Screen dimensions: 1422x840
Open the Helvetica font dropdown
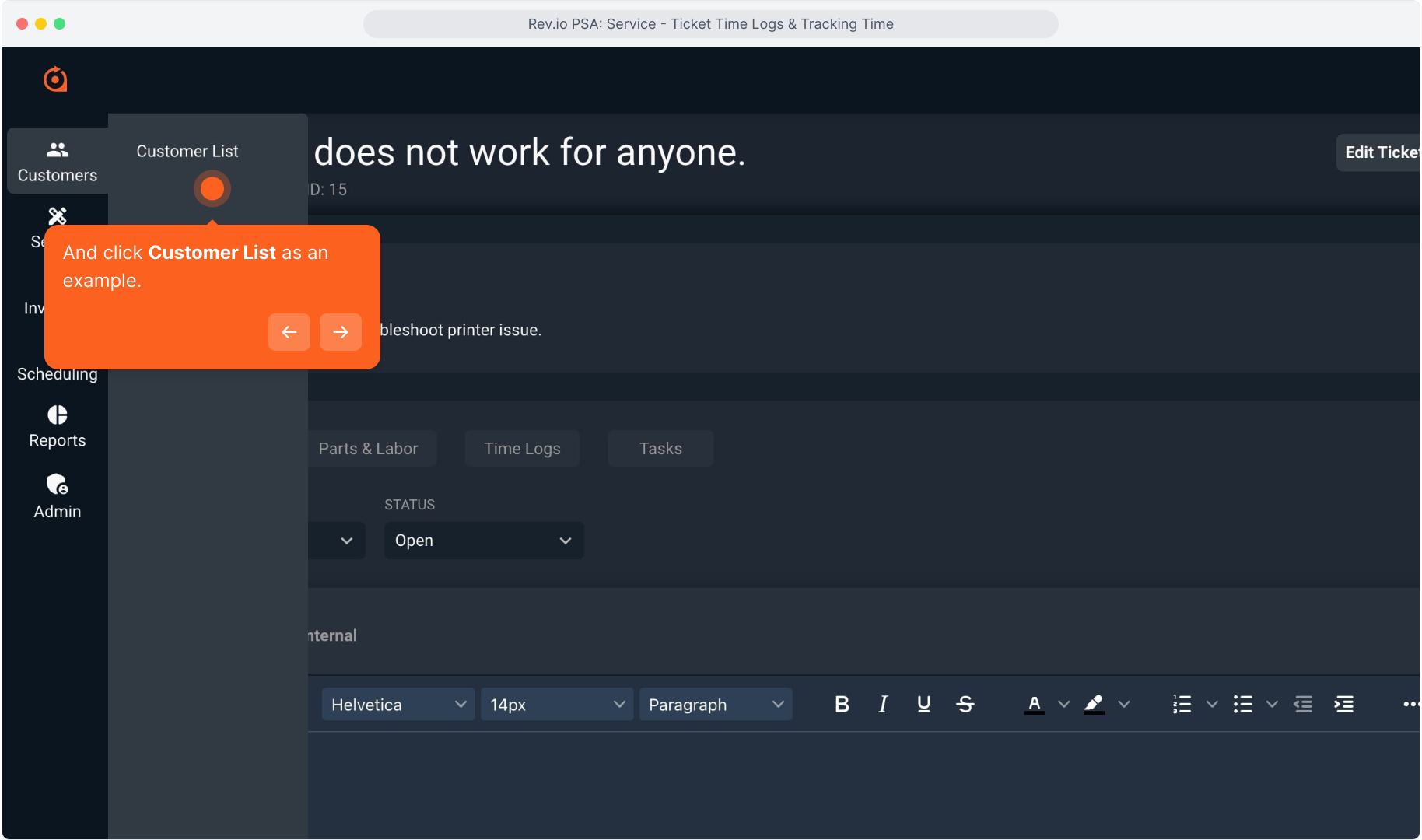(398, 705)
